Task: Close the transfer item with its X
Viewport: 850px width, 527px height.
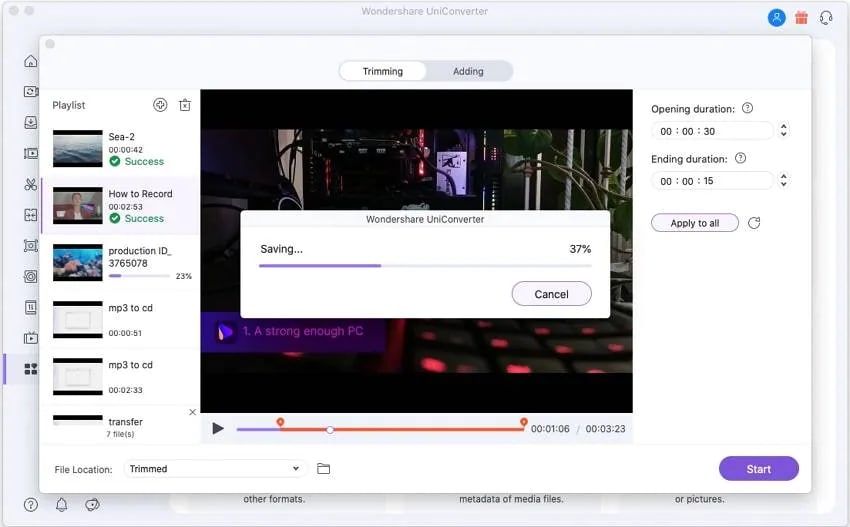Action: pyautogui.click(x=192, y=412)
